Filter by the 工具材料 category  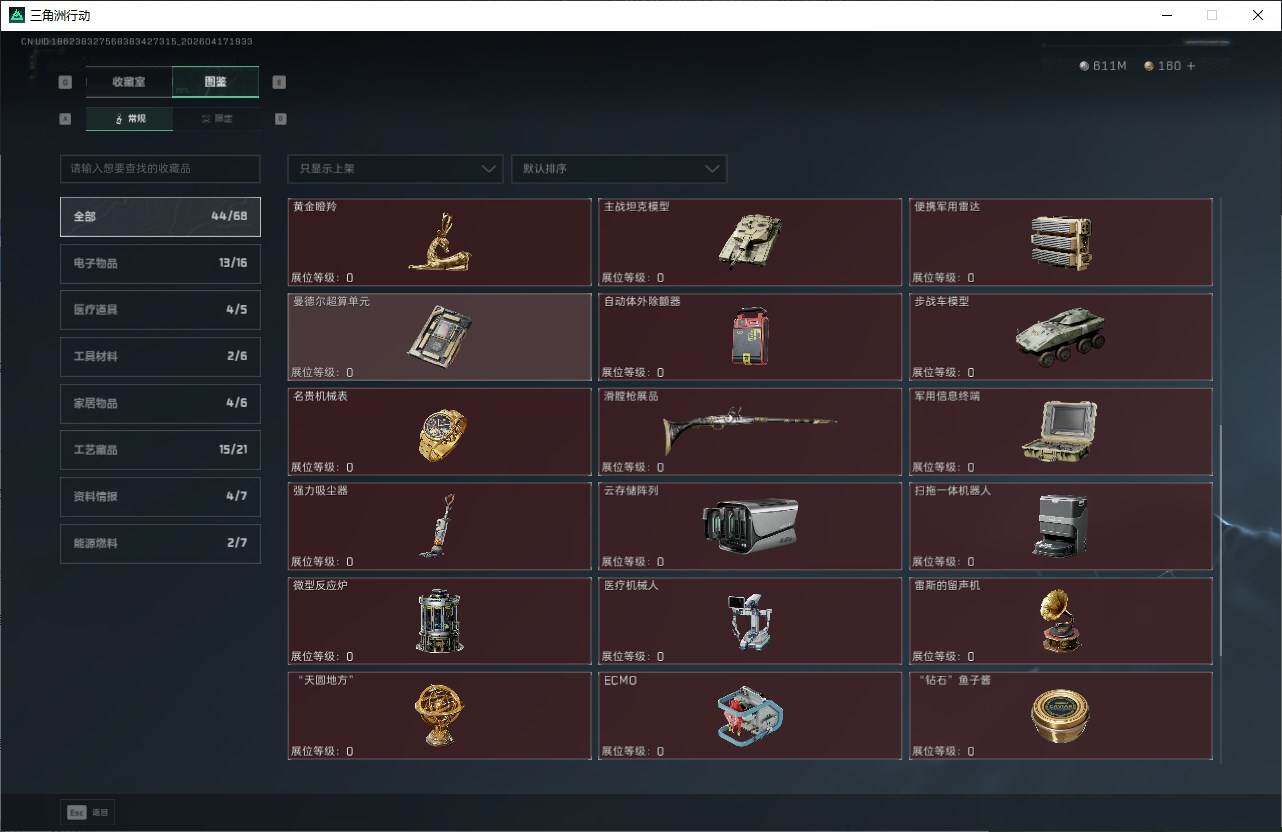160,357
